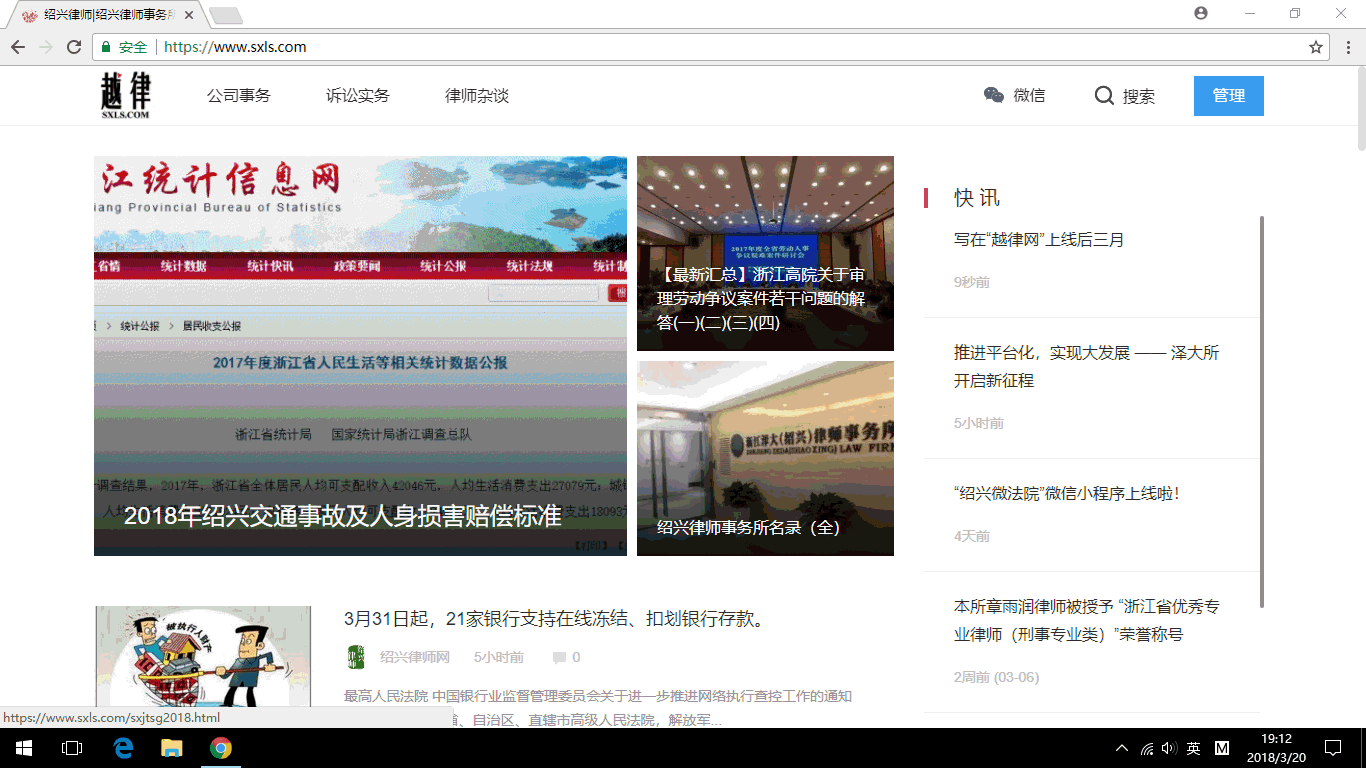Toggle the bookmark star in address bar
Screen dimensions: 1366x768
pyautogui.click(x=1317, y=46)
